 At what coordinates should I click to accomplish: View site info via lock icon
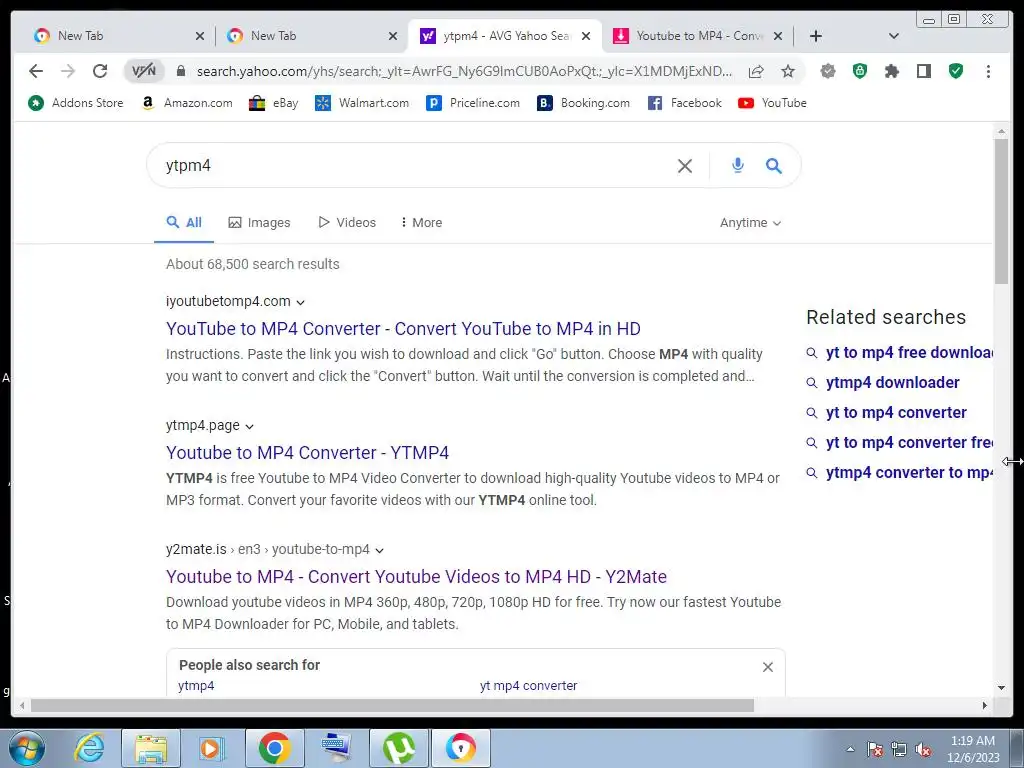[x=181, y=71]
